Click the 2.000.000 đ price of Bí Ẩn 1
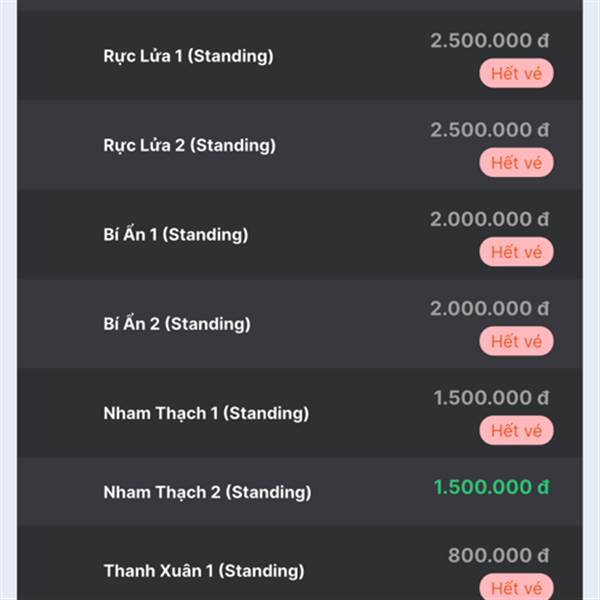The width and height of the screenshot is (600, 600). (x=490, y=219)
